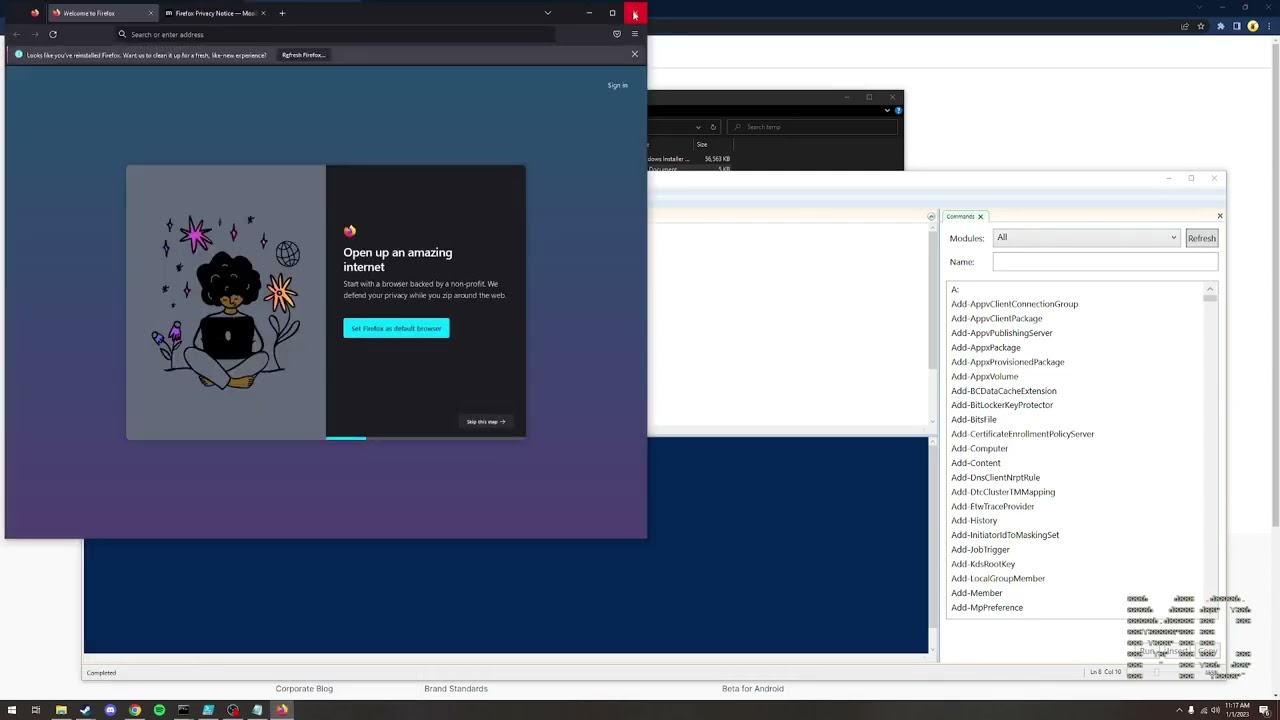Click the Firefox reload page button
Viewport: 1280px width, 720px height.
tap(53, 34)
